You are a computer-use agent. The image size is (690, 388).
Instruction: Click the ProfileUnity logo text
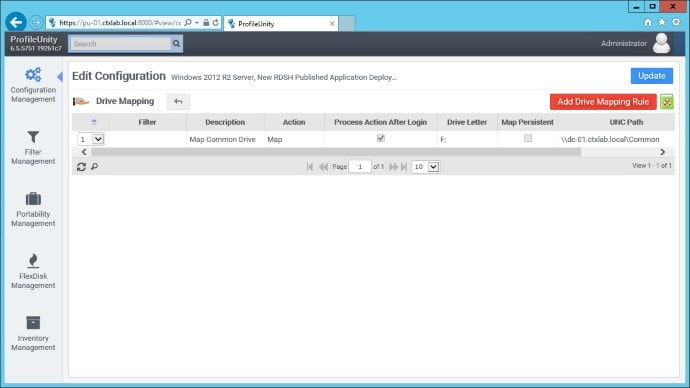tap(34, 39)
